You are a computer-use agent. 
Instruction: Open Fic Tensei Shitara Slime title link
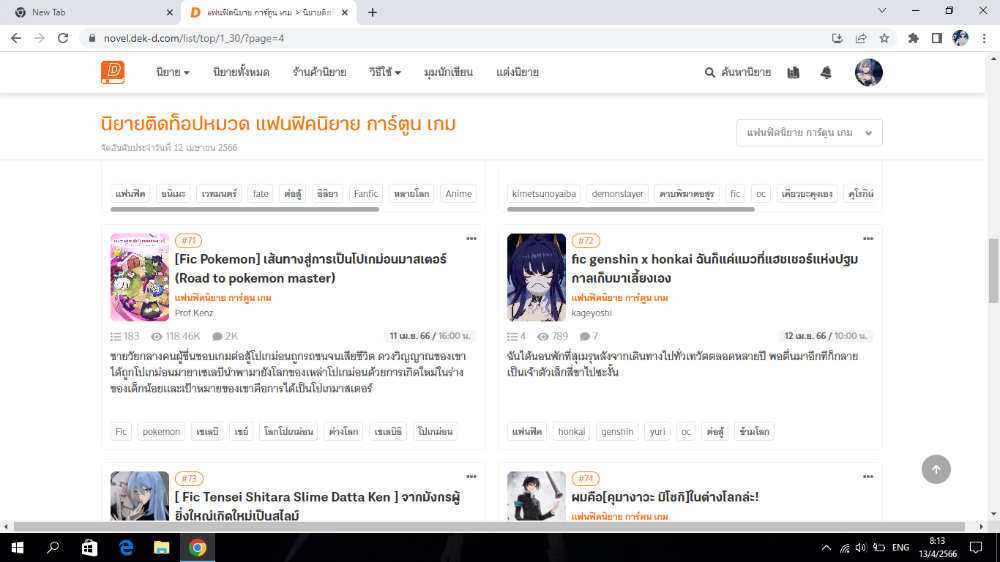(317, 506)
